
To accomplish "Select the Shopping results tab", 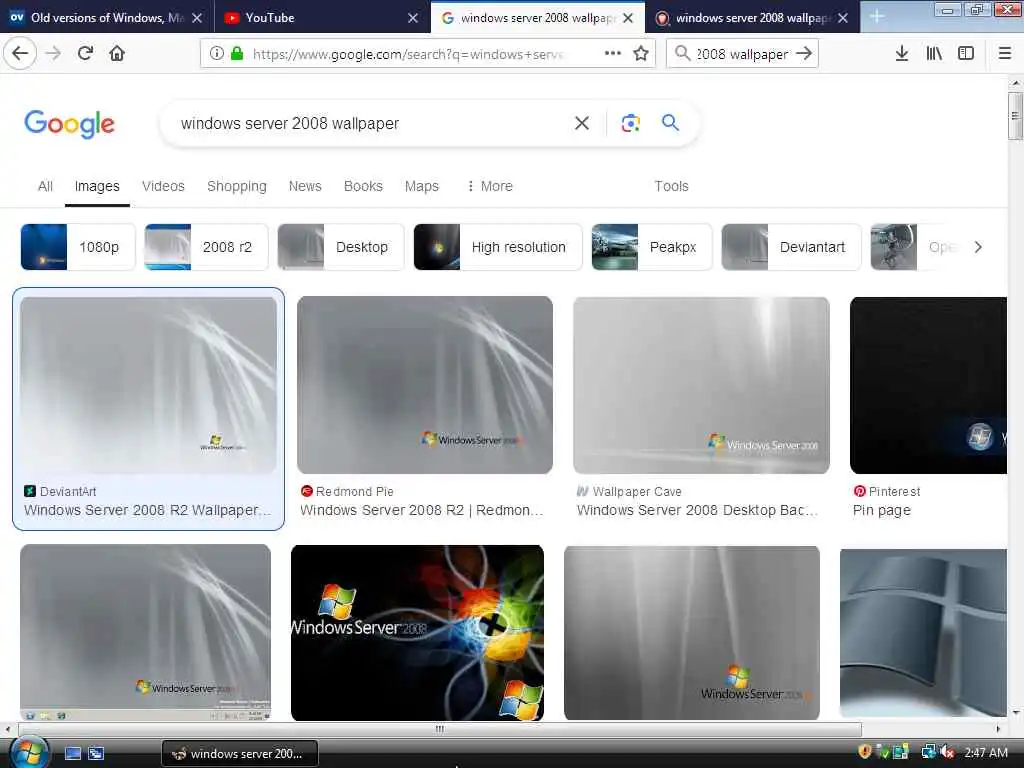I will (236, 186).
